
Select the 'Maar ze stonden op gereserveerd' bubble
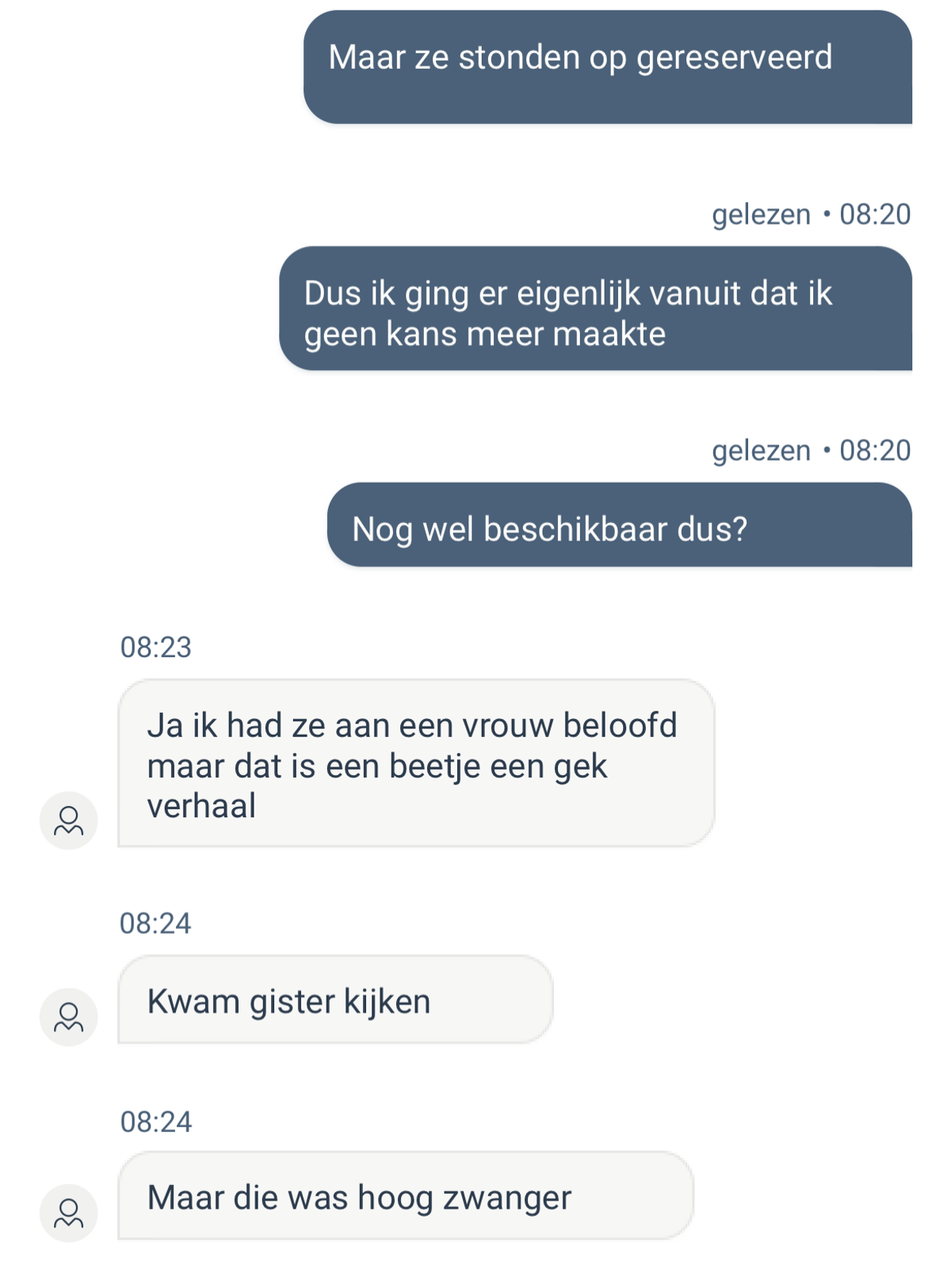(607, 67)
